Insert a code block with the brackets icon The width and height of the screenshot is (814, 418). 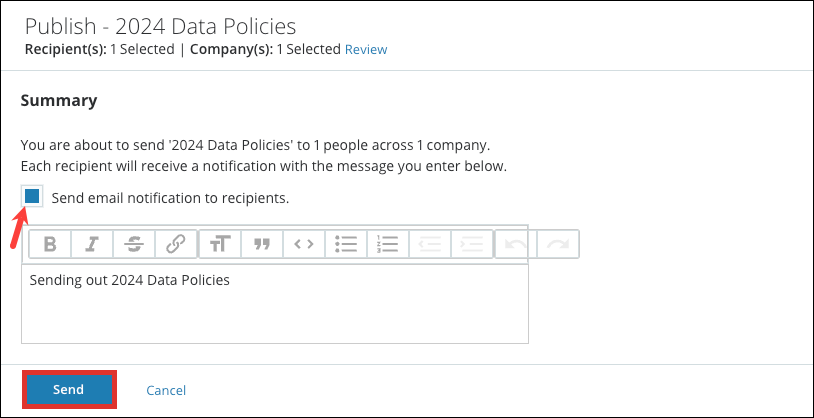click(304, 244)
